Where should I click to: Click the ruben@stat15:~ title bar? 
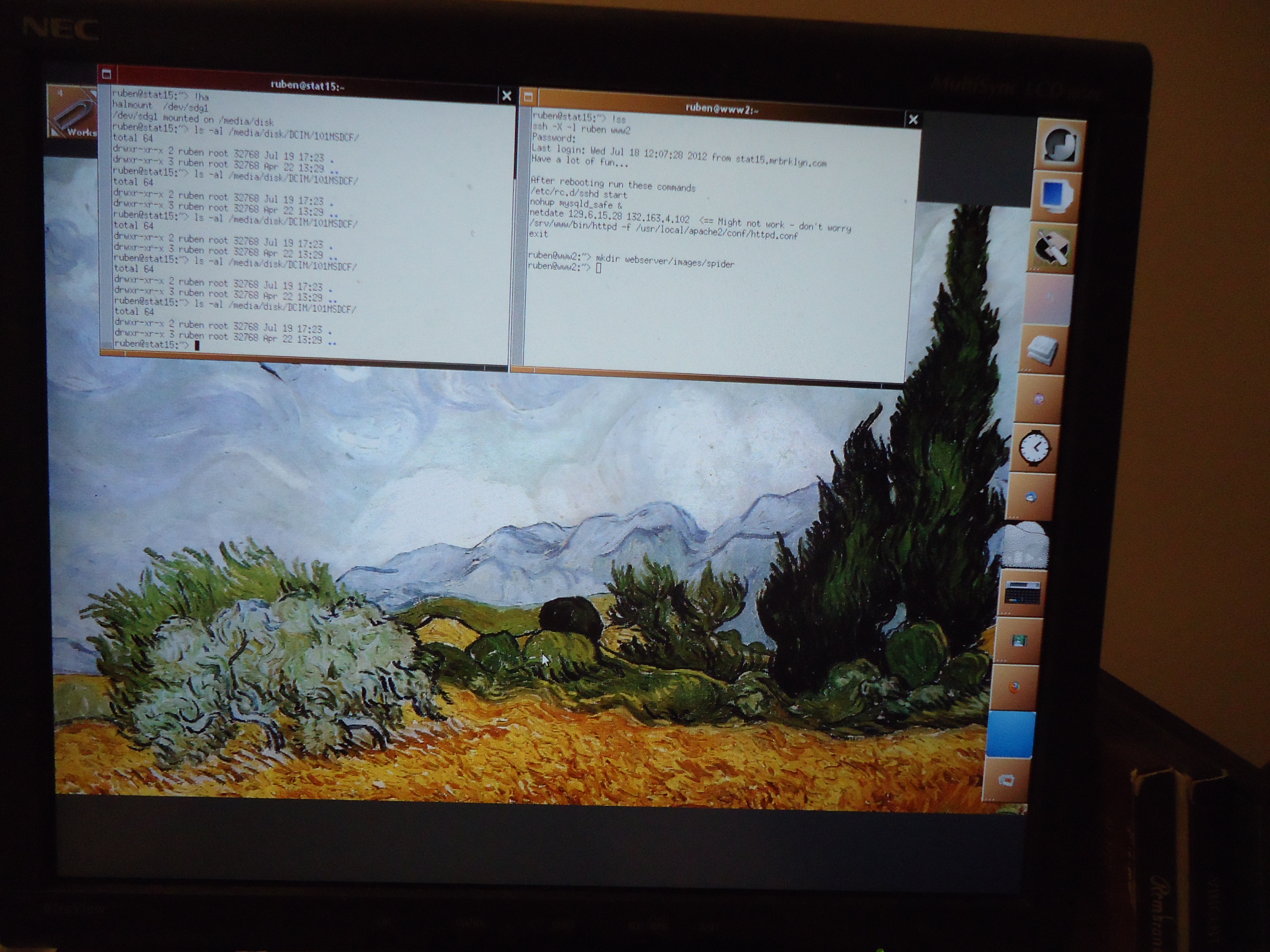pos(307,86)
